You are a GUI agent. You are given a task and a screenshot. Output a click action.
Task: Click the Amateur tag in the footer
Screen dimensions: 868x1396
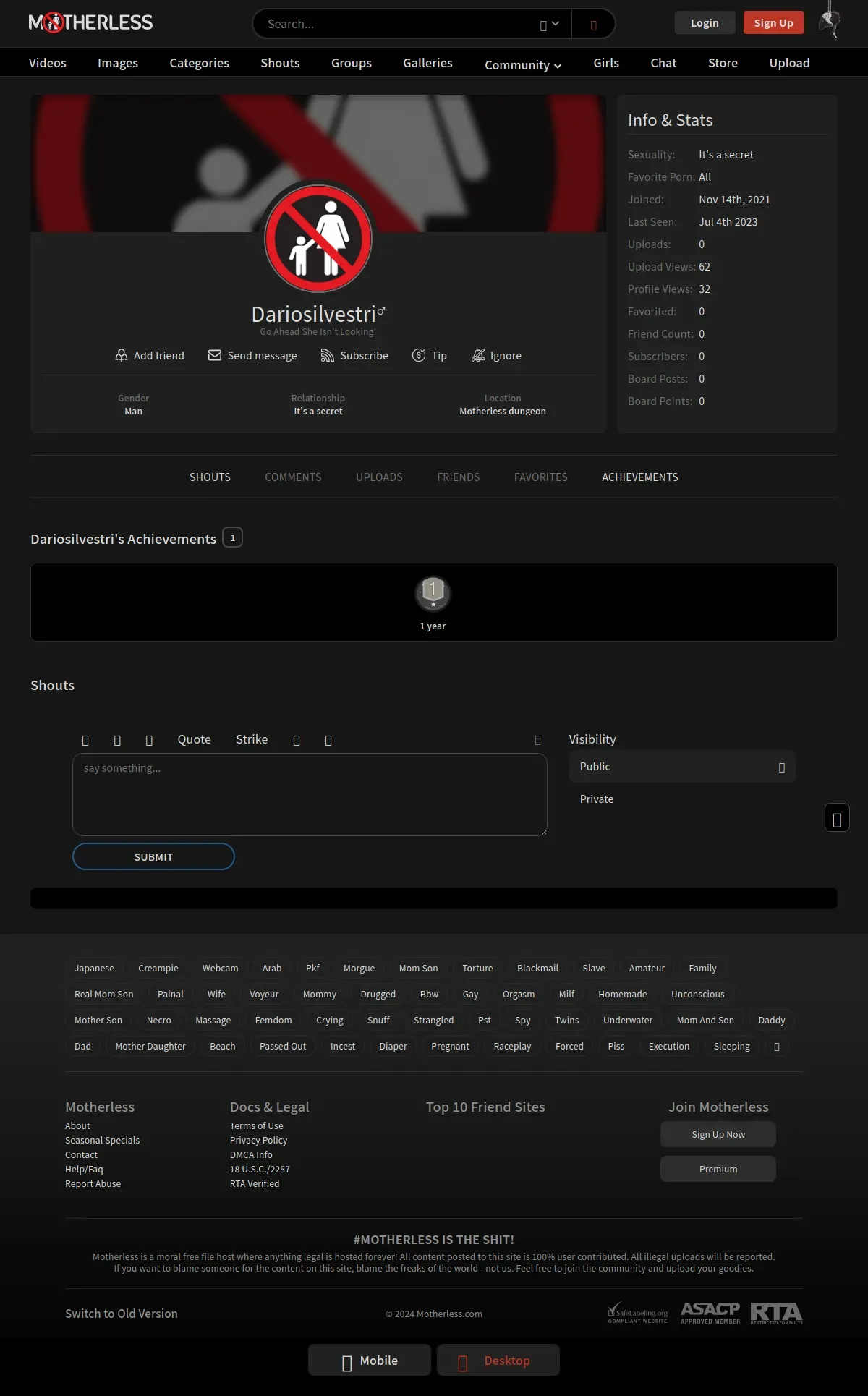(647, 969)
